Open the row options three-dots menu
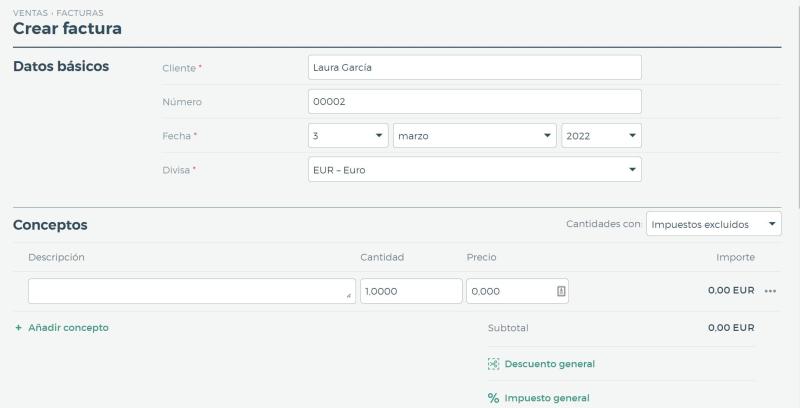Image resolution: width=800 pixels, height=408 pixels. point(770,291)
